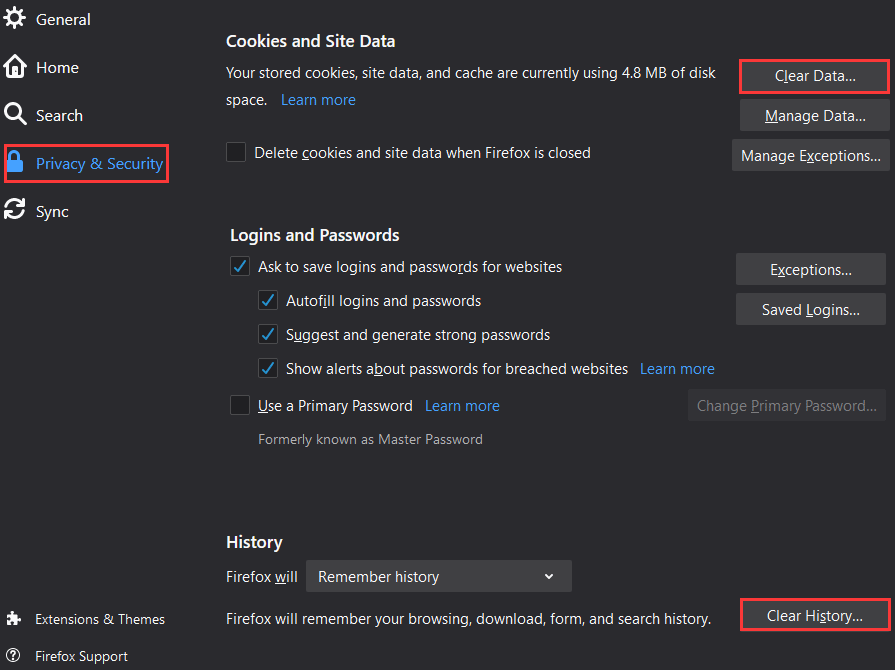Click the Firefox Support question mark icon
The width and height of the screenshot is (895, 670).
pos(13,655)
